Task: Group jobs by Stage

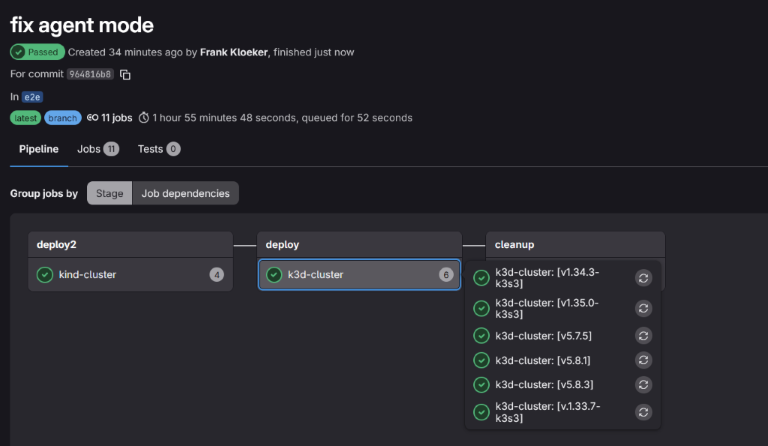Action: tap(109, 193)
